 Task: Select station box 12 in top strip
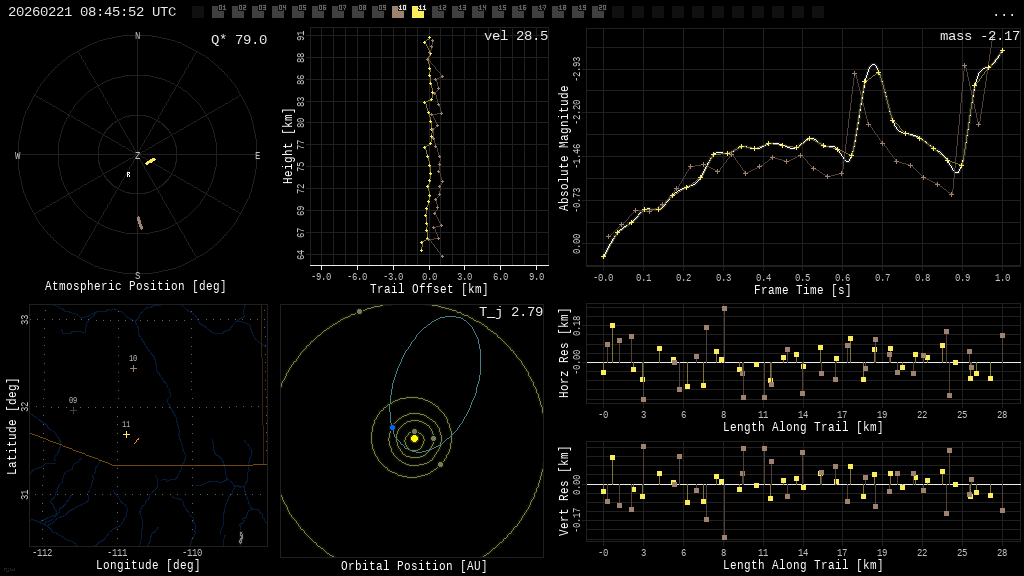[438, 12]
